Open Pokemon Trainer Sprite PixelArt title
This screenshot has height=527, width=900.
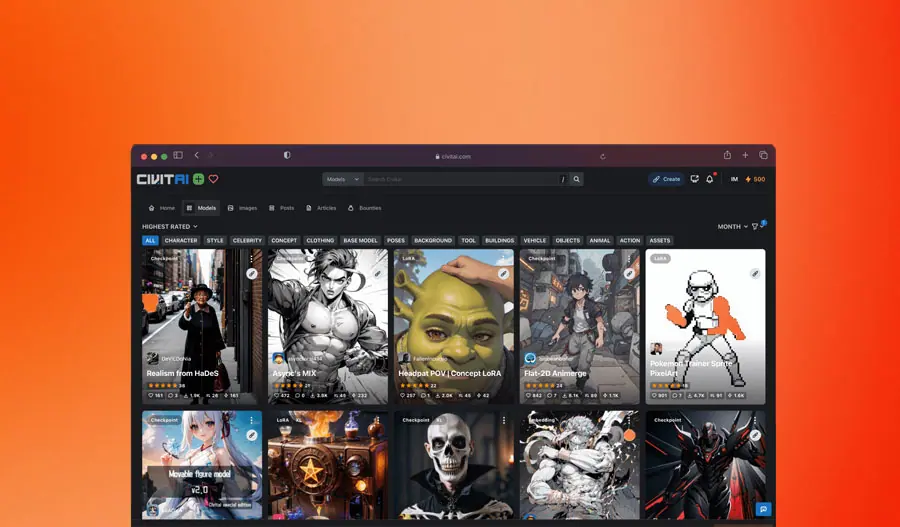(x=691, y=368)
